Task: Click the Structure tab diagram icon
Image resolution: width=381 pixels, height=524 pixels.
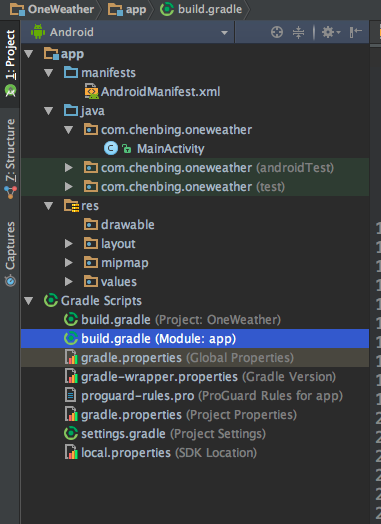Action: click(10, 192)
